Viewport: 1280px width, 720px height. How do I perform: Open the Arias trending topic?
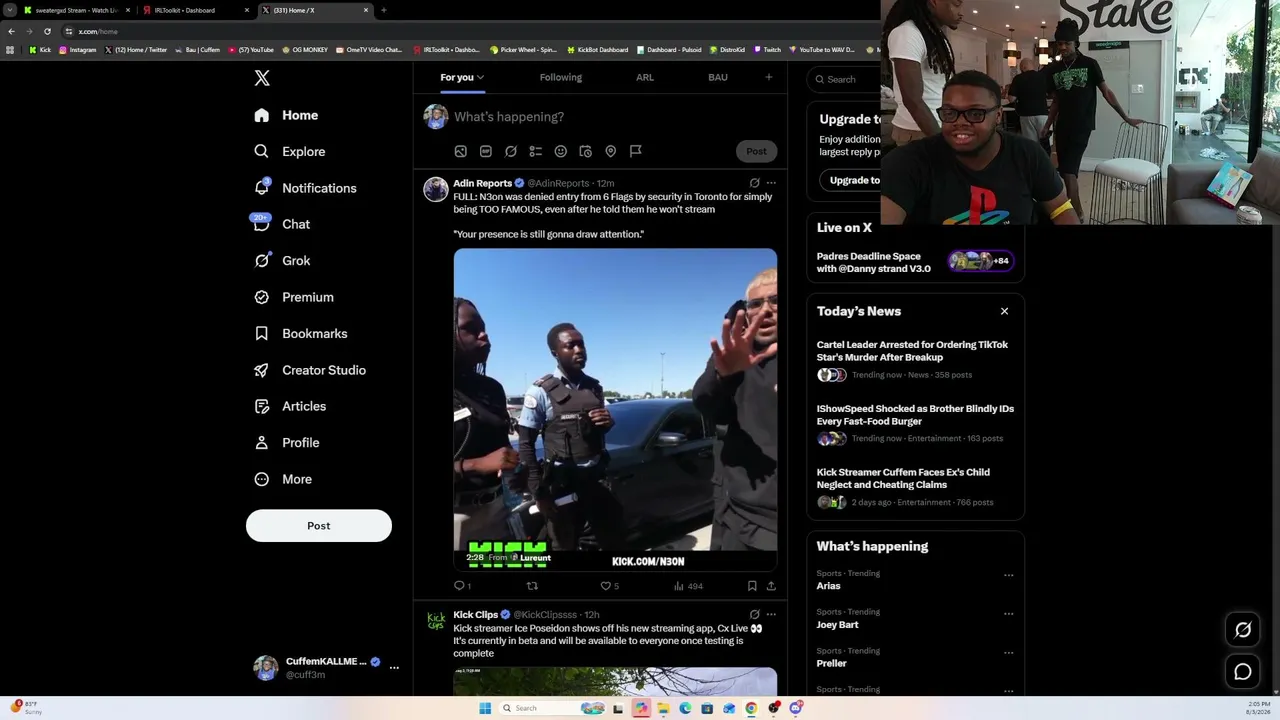click(828, 586)
